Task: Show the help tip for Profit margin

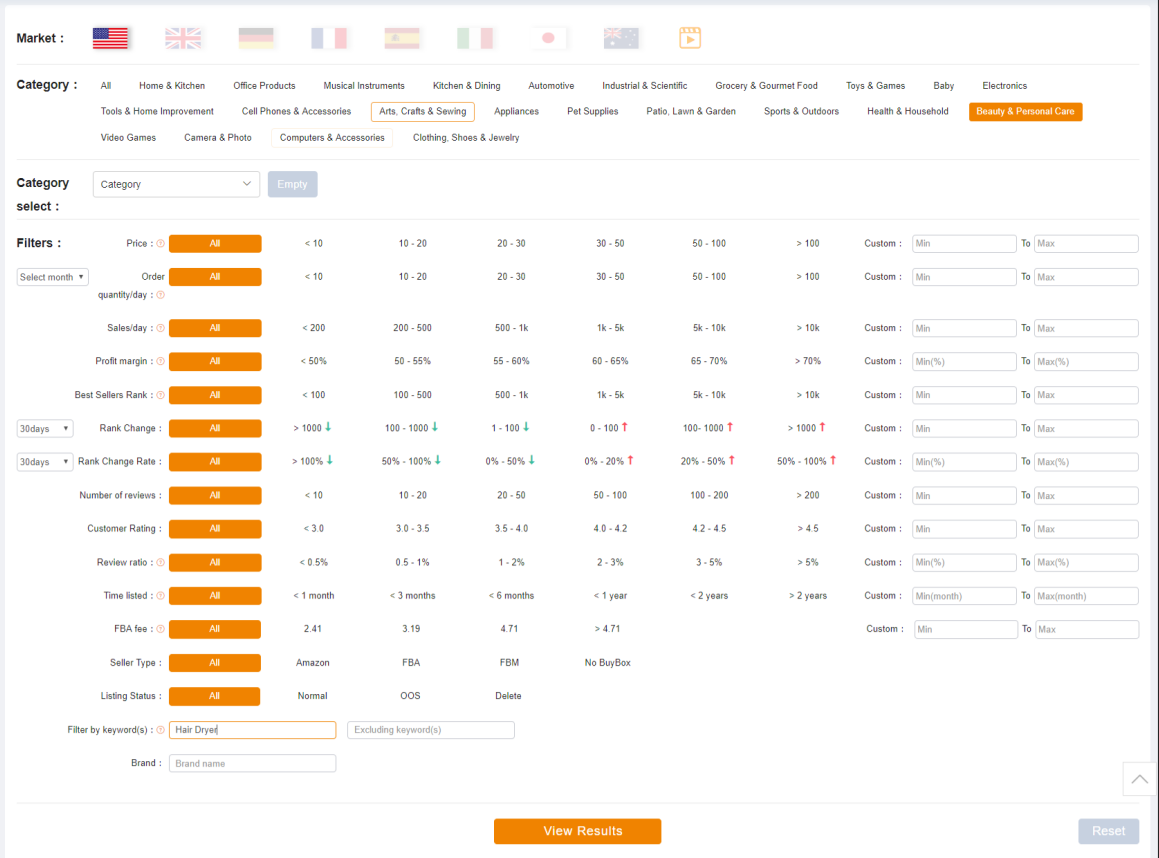Action: pos(160,361)
